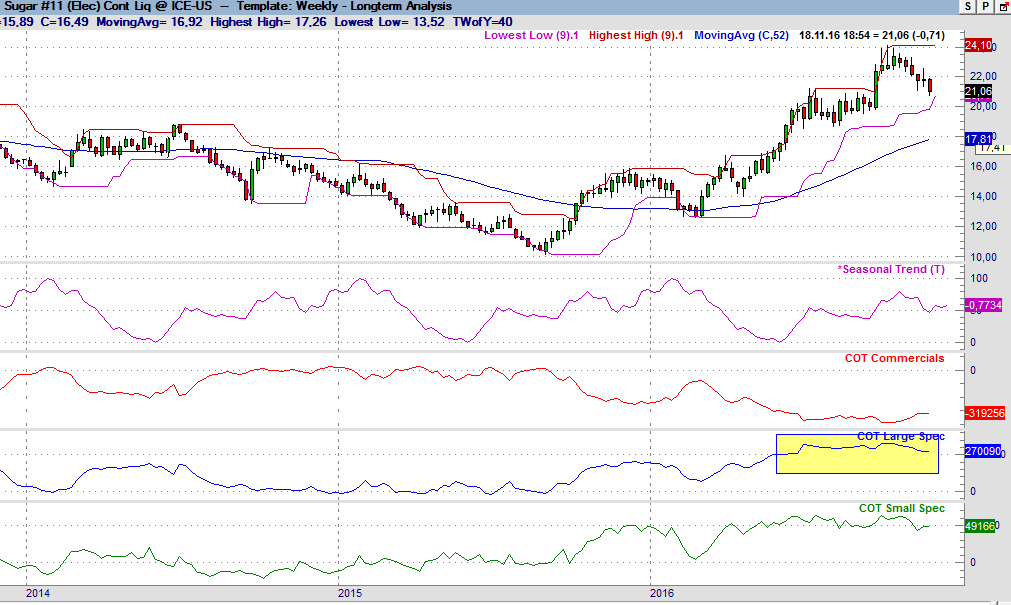Click the 2016 label on time axis
This screenshot has width=1011, height=605.
click(662, 594)
